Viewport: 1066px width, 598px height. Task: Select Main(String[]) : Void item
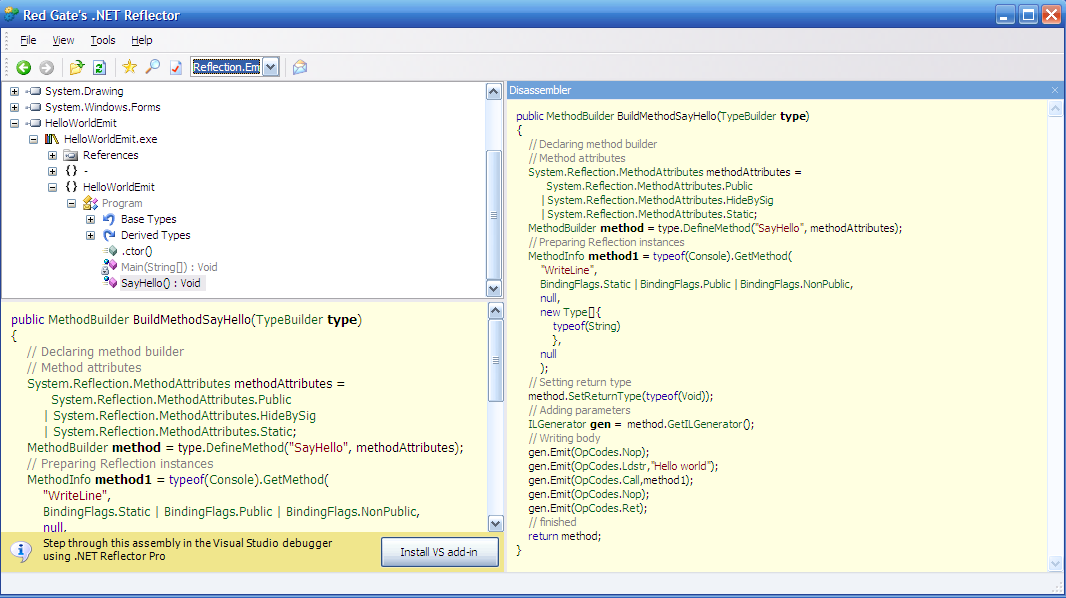(x=169, y=267)
